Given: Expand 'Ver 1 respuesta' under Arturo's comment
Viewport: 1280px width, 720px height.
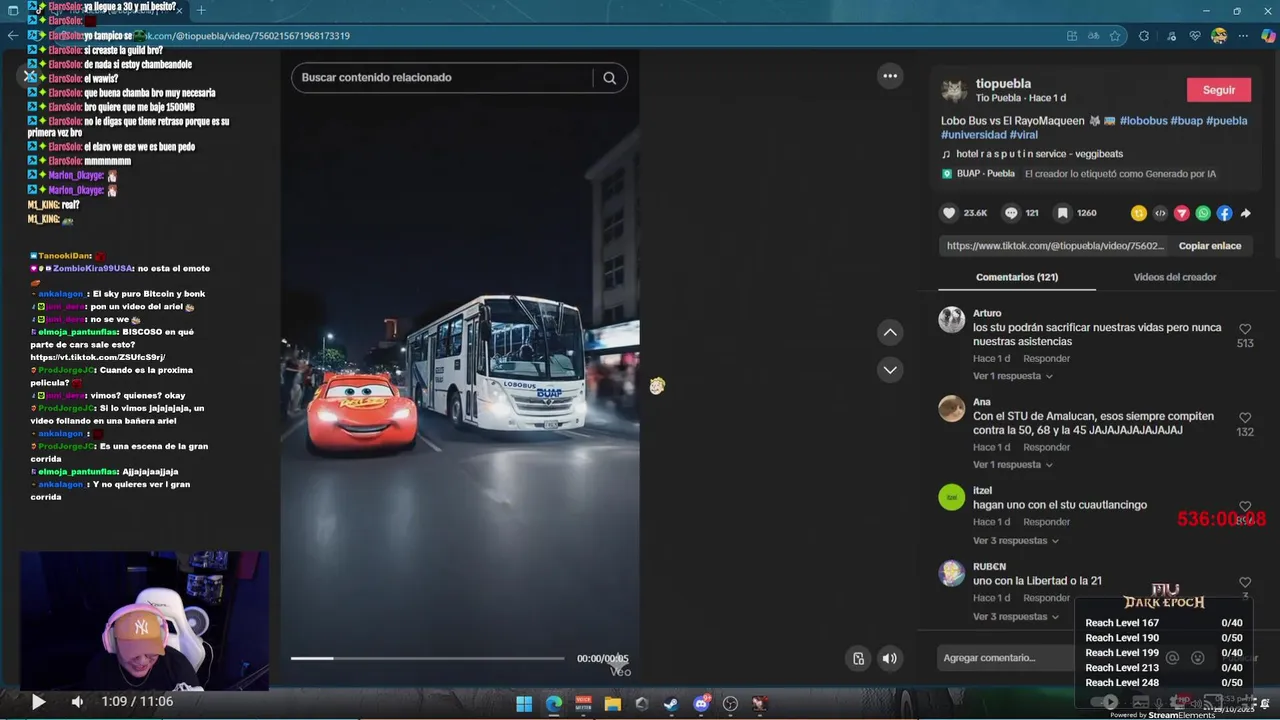Looking at the screenshot, I should (1013, 376).
